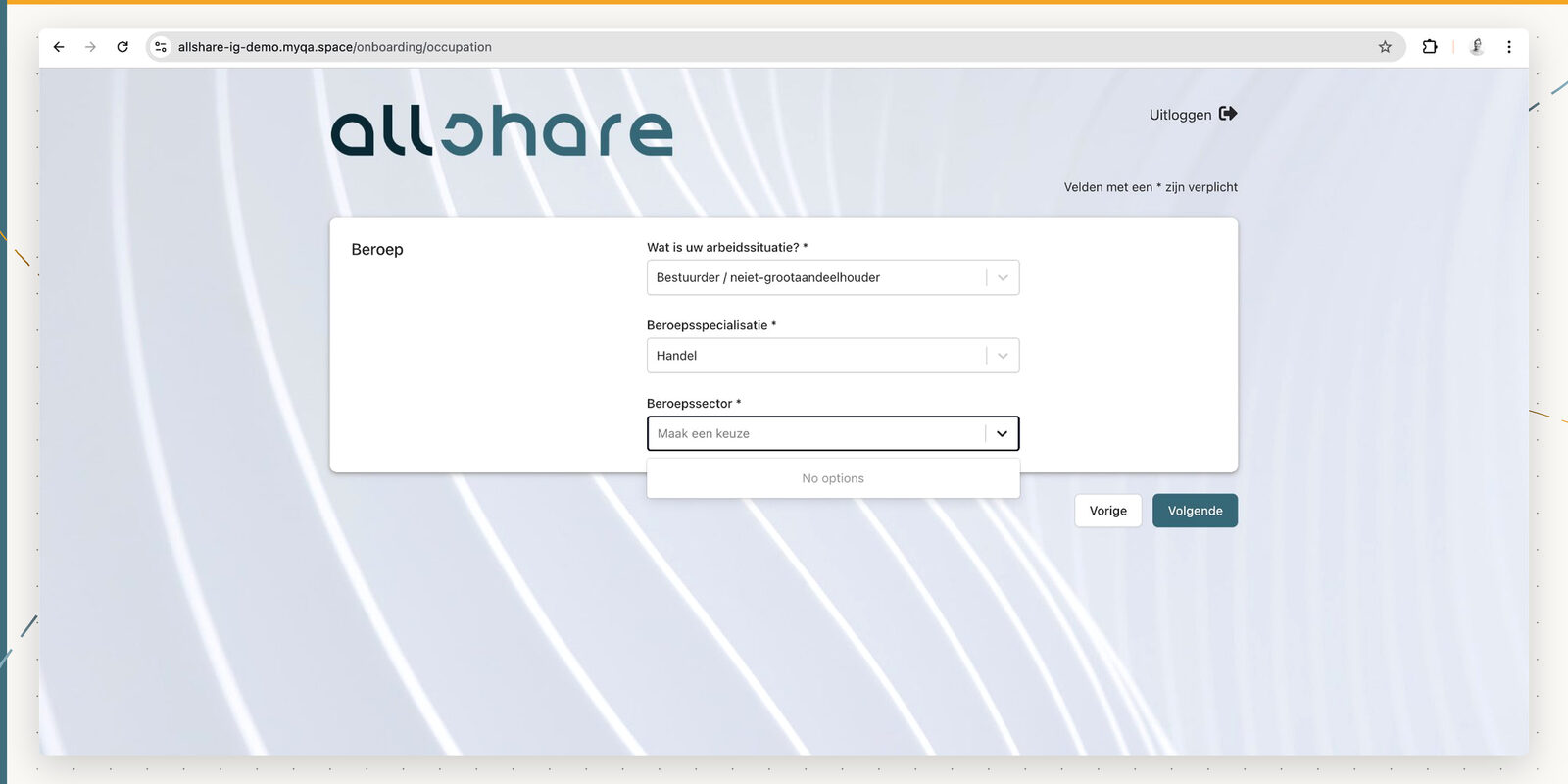Open the browser extensions puzzle icon
The height and width of the screenshot is (784, 1568).
[1430, 47]
